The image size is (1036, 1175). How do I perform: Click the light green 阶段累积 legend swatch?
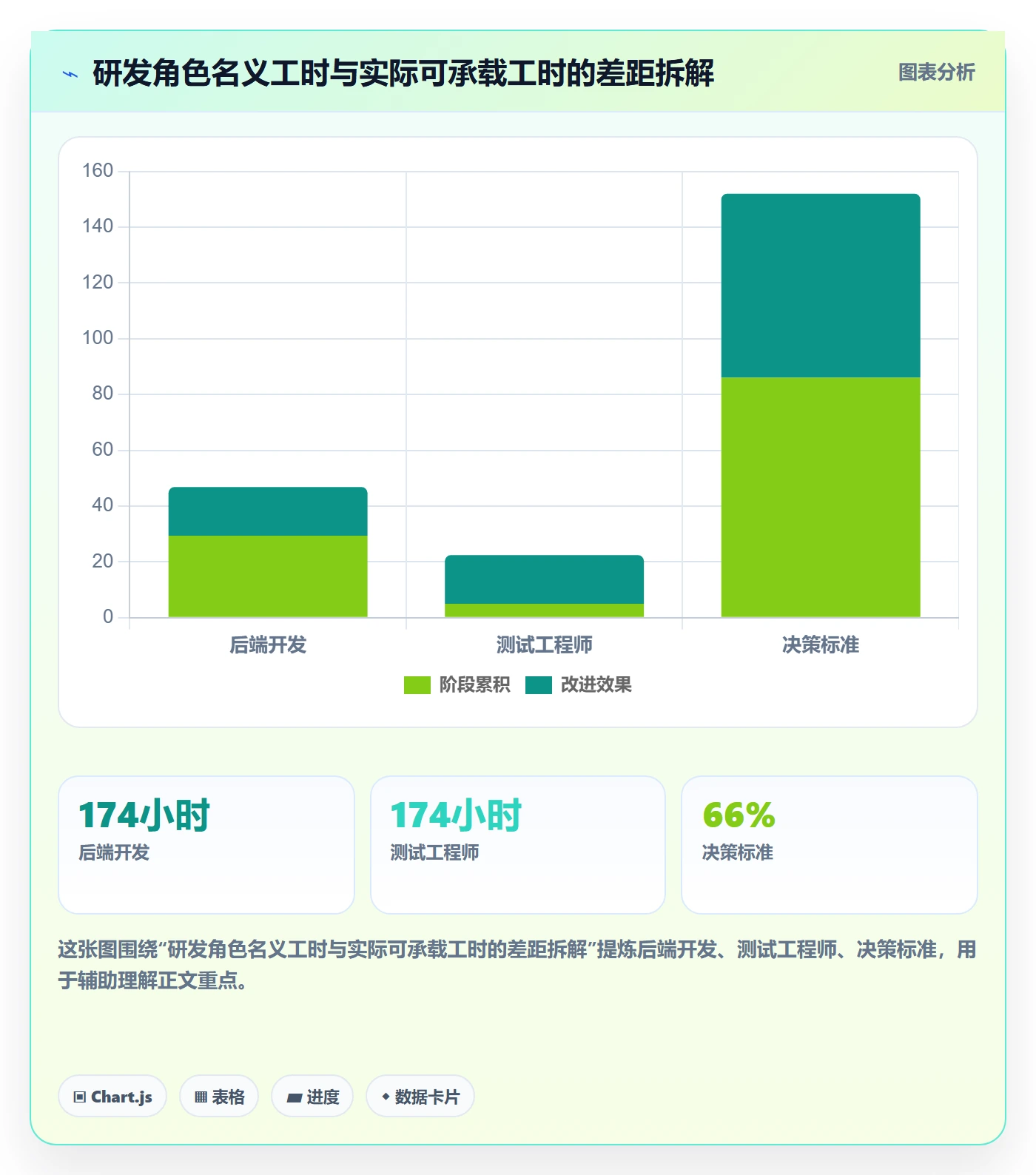click(417, 685)
